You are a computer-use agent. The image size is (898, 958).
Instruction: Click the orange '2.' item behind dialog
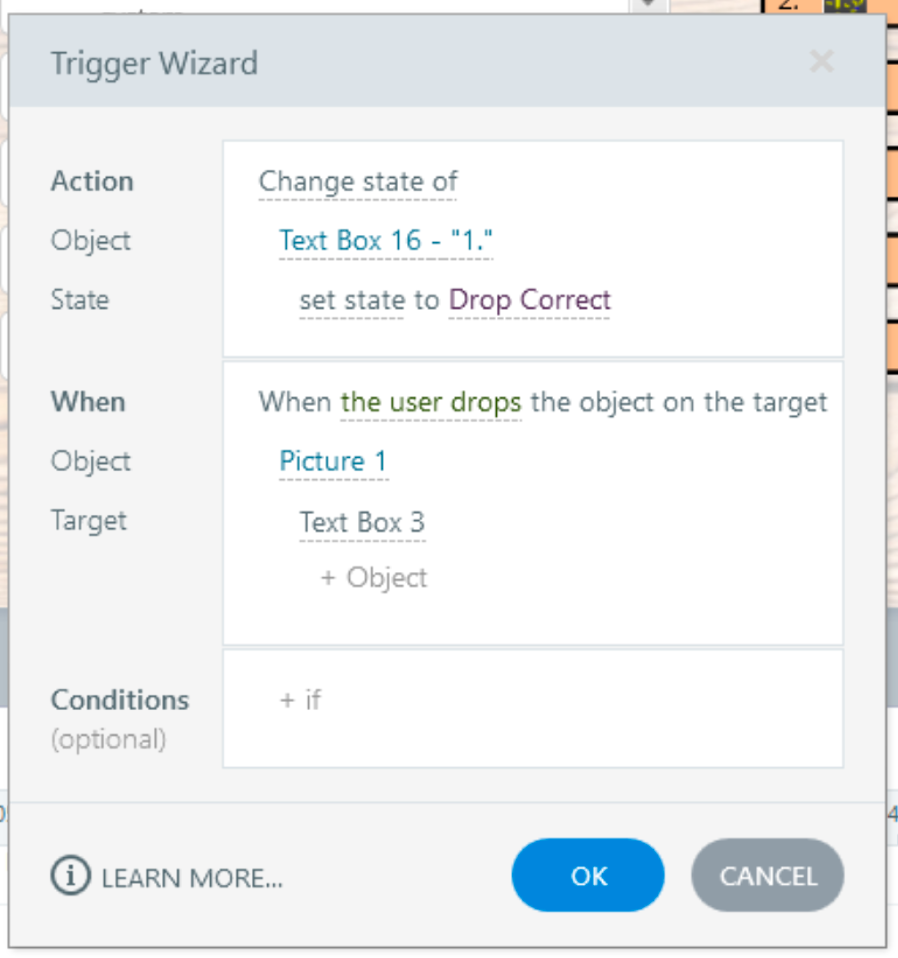(x=790, y=5)
